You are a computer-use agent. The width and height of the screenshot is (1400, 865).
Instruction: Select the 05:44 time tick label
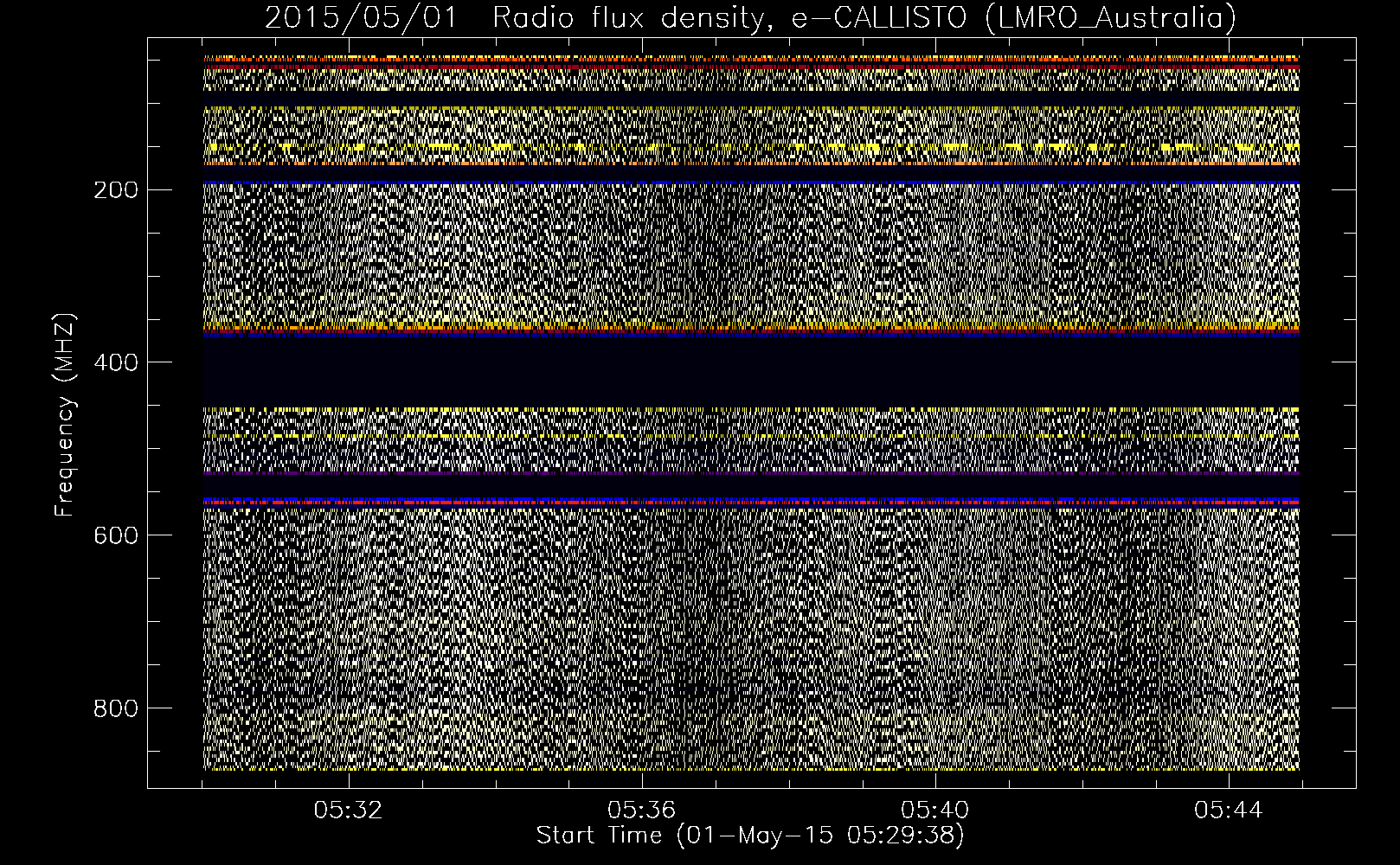[x=1228, y=811]
